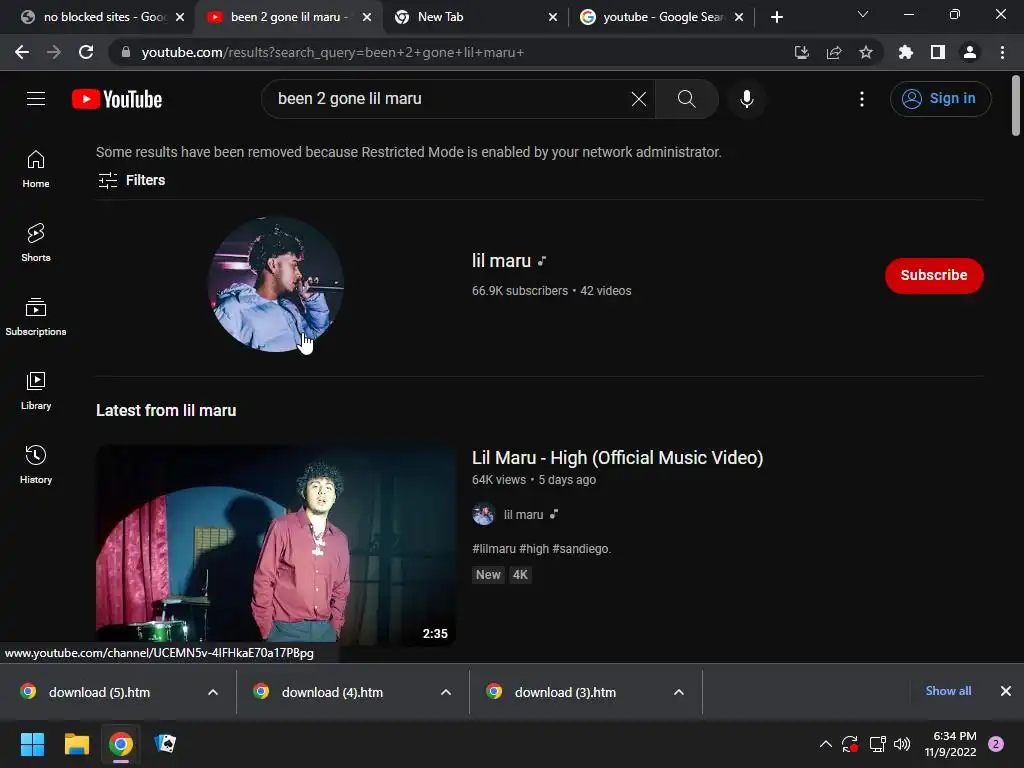Close the downloads bar
Viewport: 1024px width, 768px height.
pos(1006,691)
